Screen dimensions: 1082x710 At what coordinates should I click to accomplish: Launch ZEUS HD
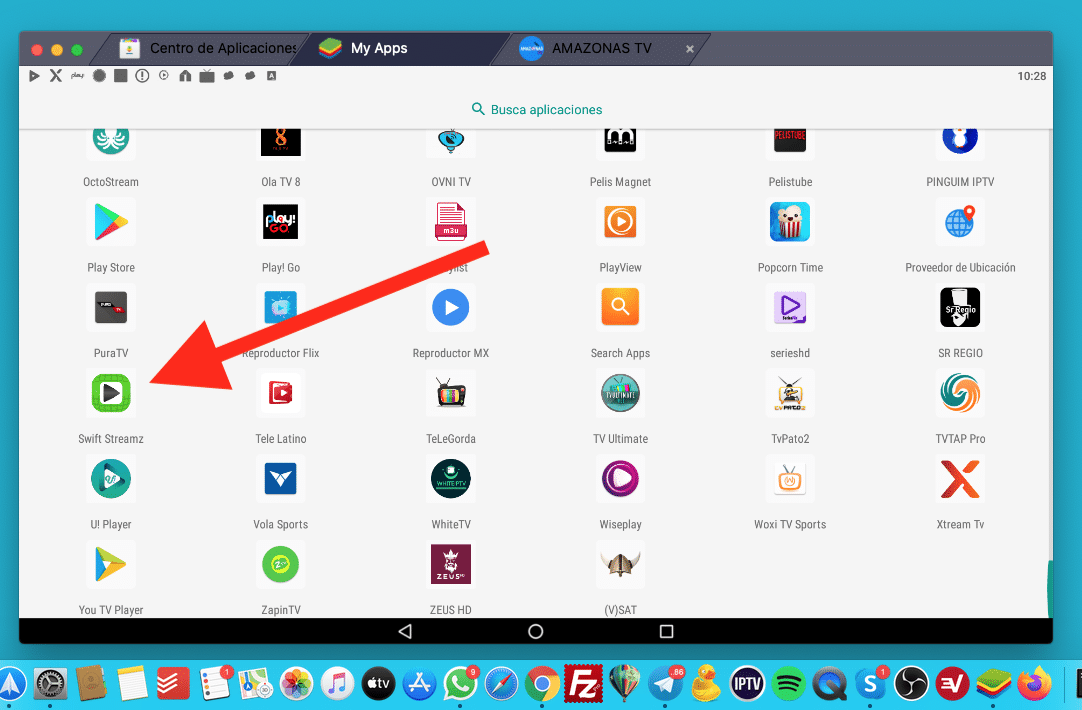coord(450,564)
